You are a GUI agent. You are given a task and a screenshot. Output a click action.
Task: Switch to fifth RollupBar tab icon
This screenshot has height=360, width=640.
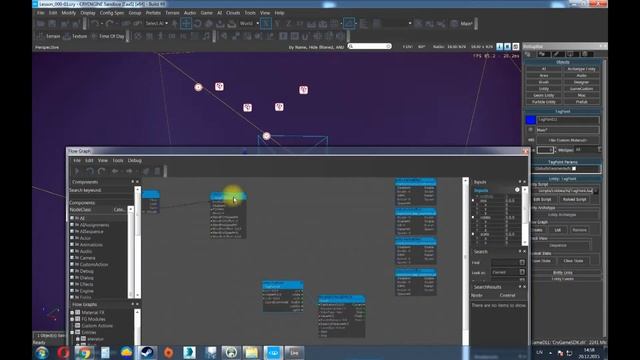pos(584,54)
